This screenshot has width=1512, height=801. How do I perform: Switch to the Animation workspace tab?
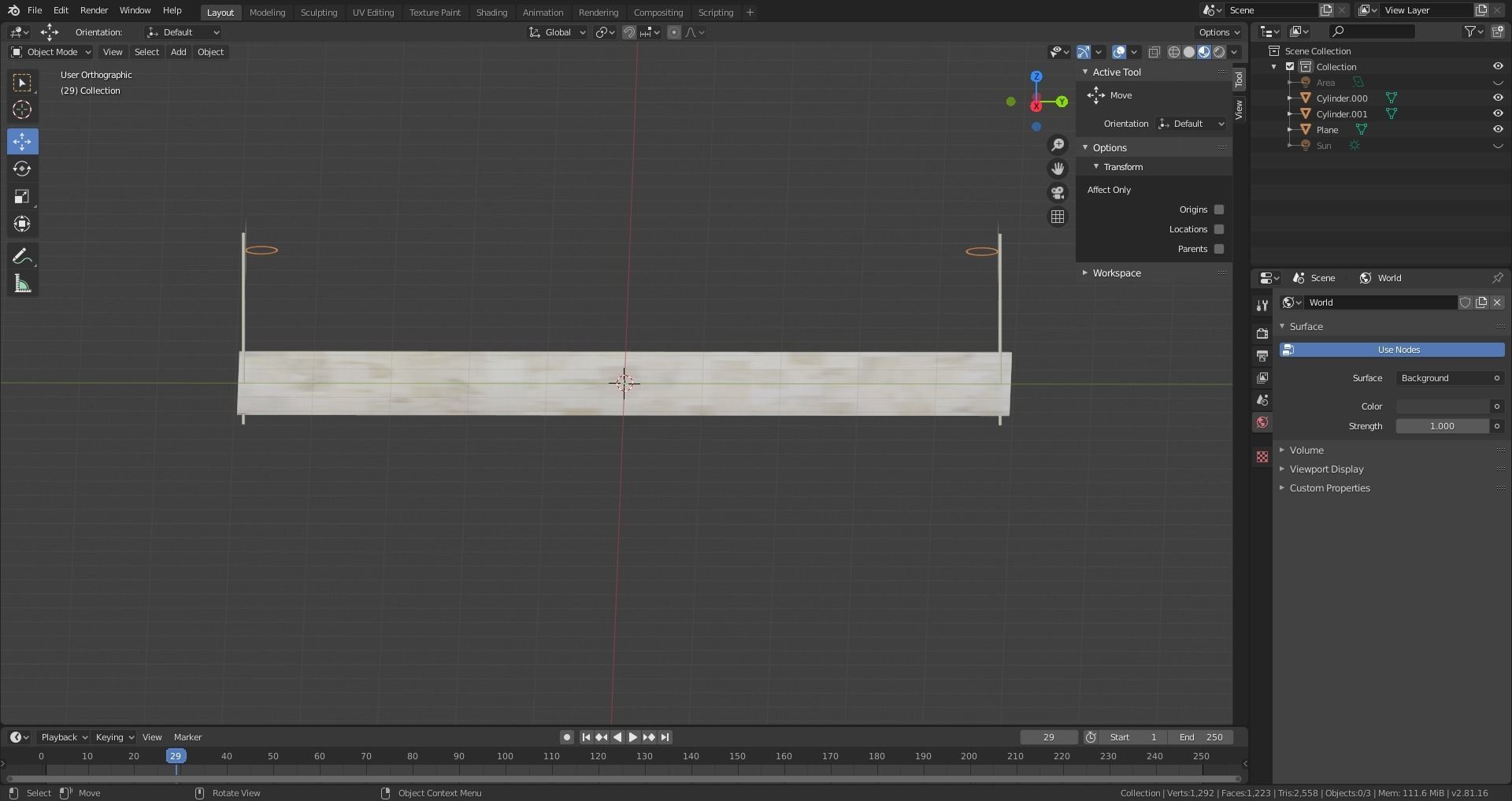[x=543, y=13]
